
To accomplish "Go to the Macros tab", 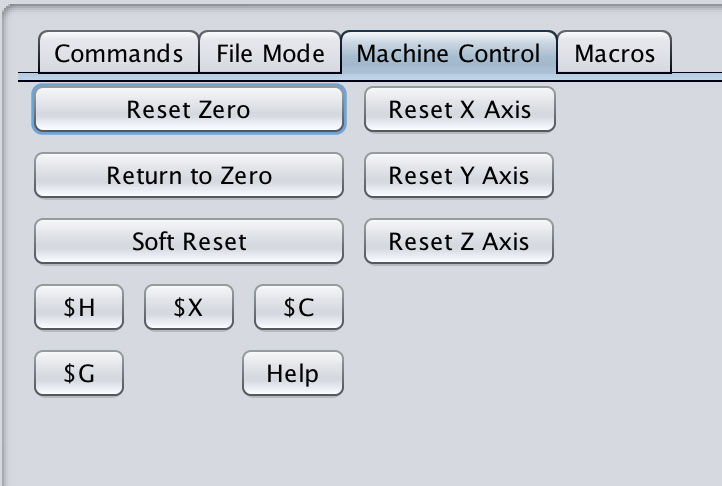I will (614, 53).
